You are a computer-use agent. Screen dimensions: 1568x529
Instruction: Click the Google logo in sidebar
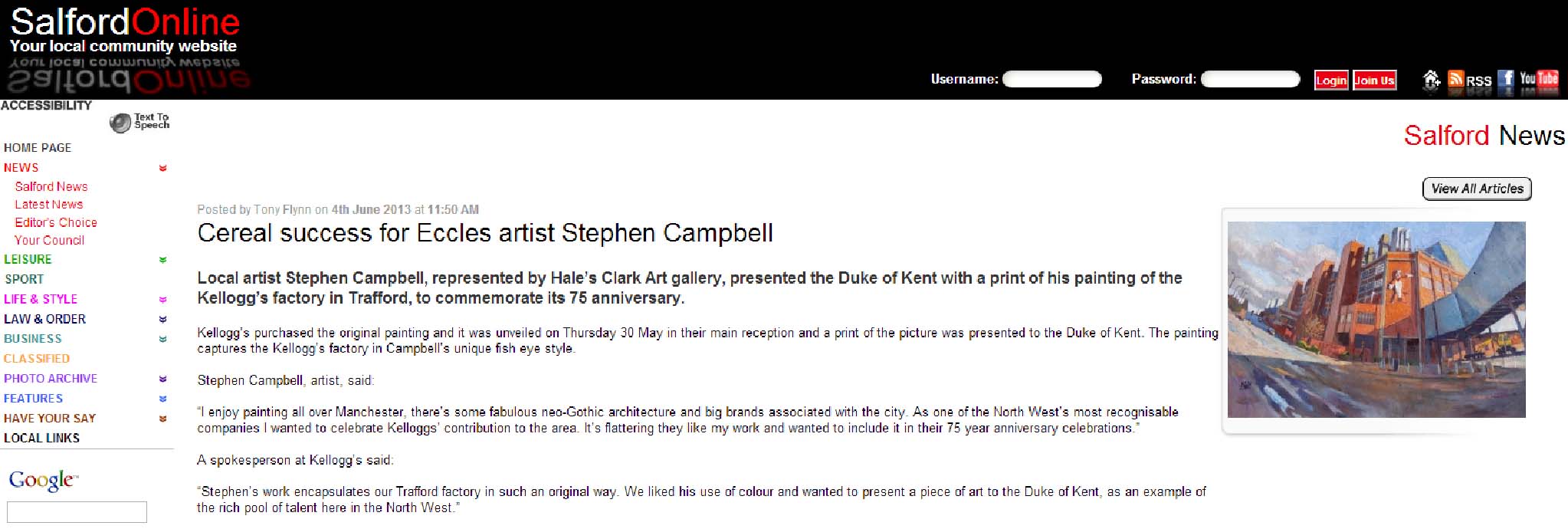click(43, 481)
